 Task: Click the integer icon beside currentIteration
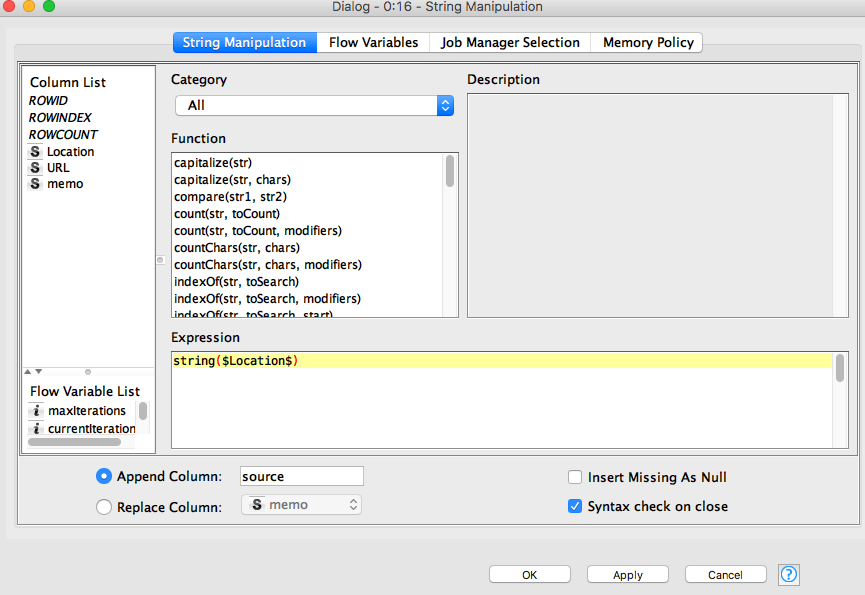click(x=36, y=428)
